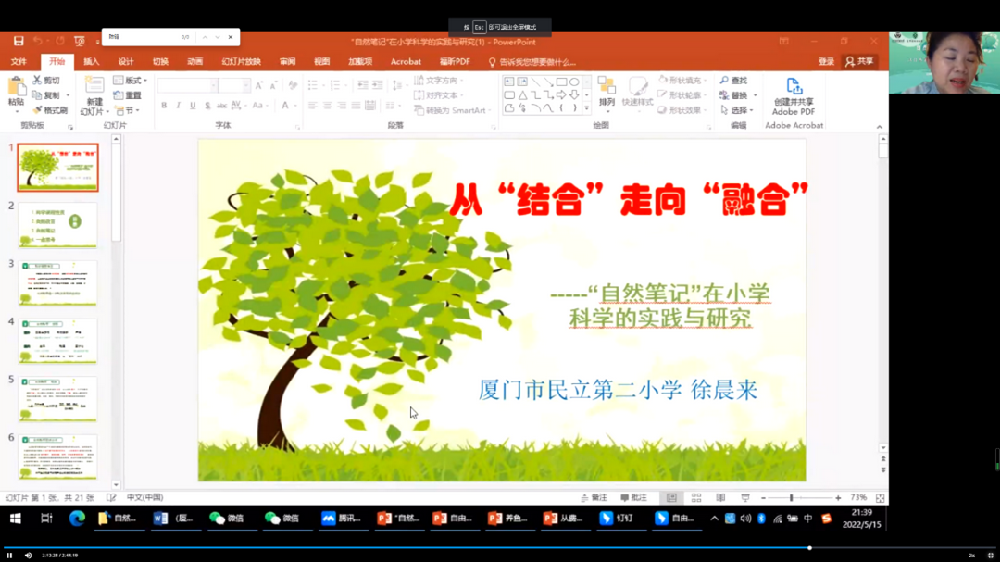The height and width of the screenshot is (562, 1000).
Task: Pick the oval shape in shapes gallery
Action: [574, 82]
